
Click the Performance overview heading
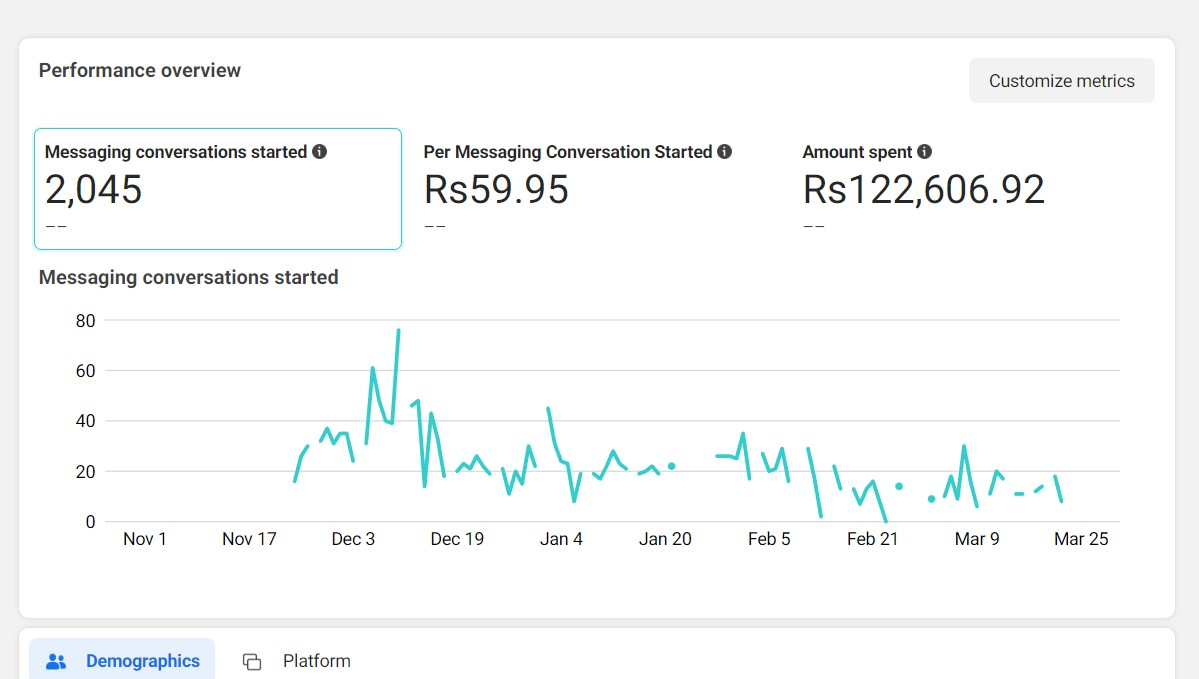coord(140,70)
